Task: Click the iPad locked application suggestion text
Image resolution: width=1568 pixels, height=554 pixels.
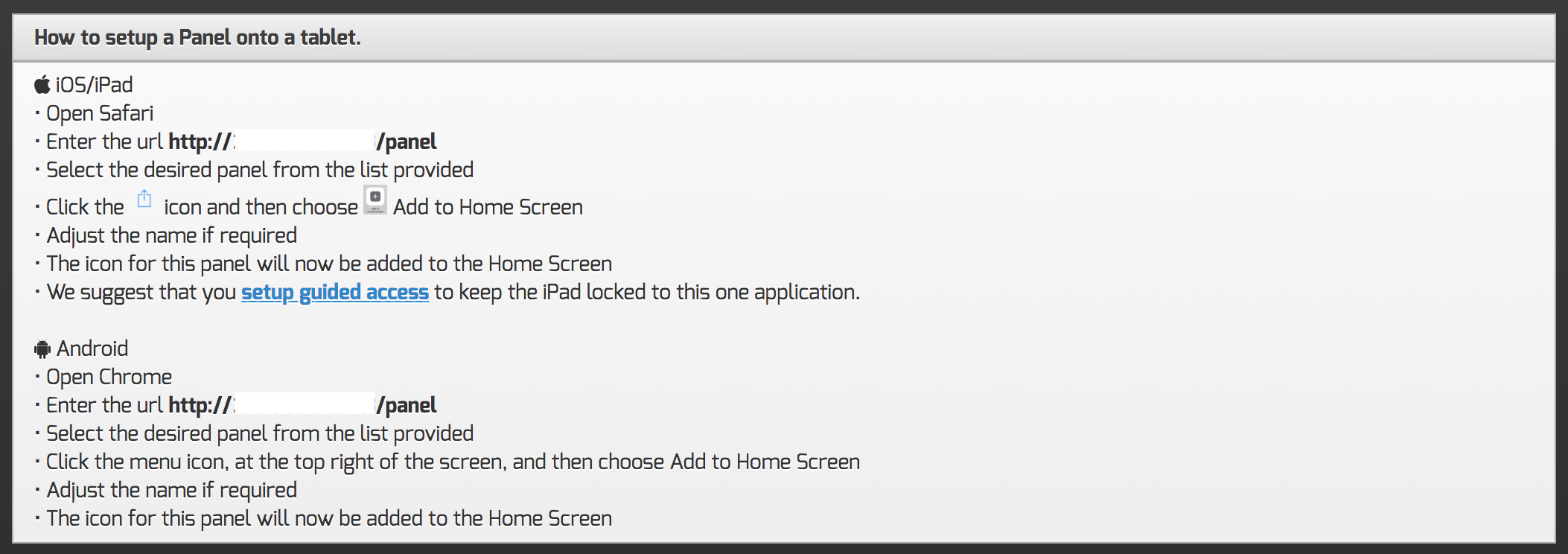Action: point(646,292)
